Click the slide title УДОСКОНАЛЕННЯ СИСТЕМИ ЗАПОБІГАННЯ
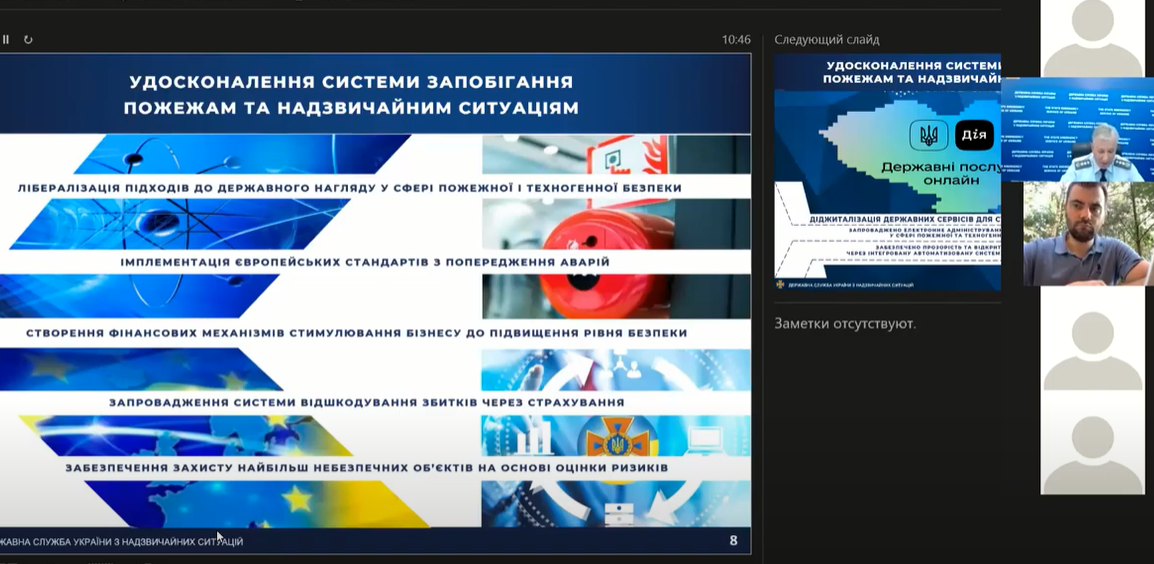 pyautogui.click(x=350, y=82)
